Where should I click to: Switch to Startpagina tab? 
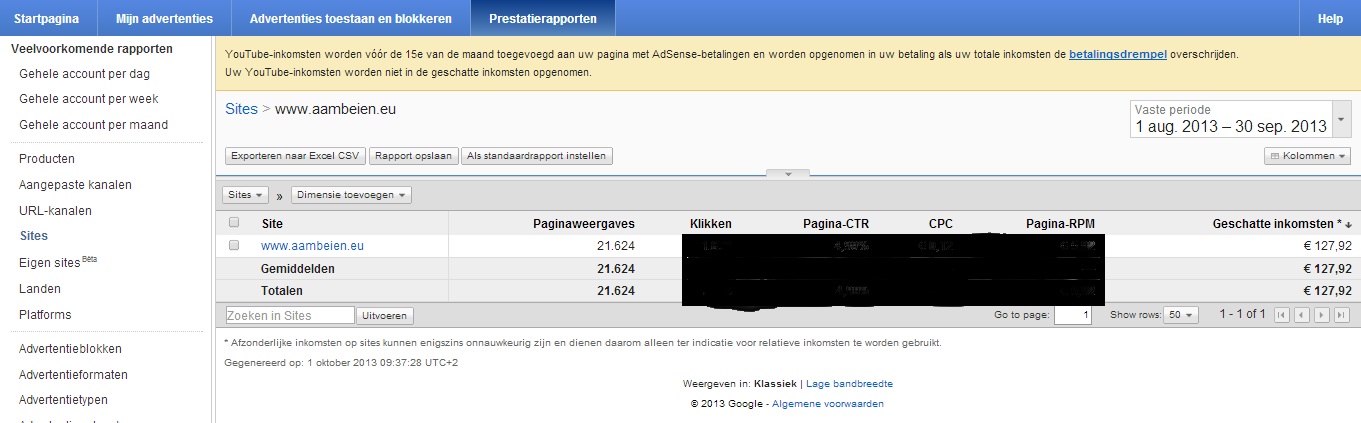point(48,18)
